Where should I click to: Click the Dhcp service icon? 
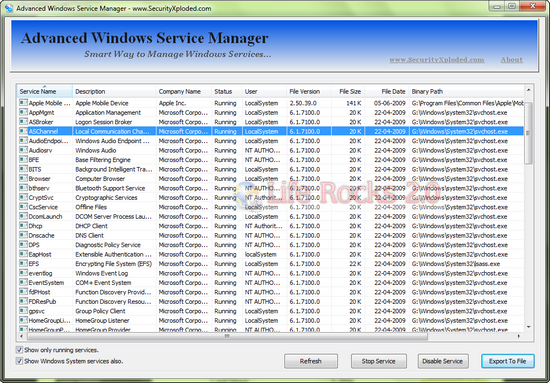point(23,226)
